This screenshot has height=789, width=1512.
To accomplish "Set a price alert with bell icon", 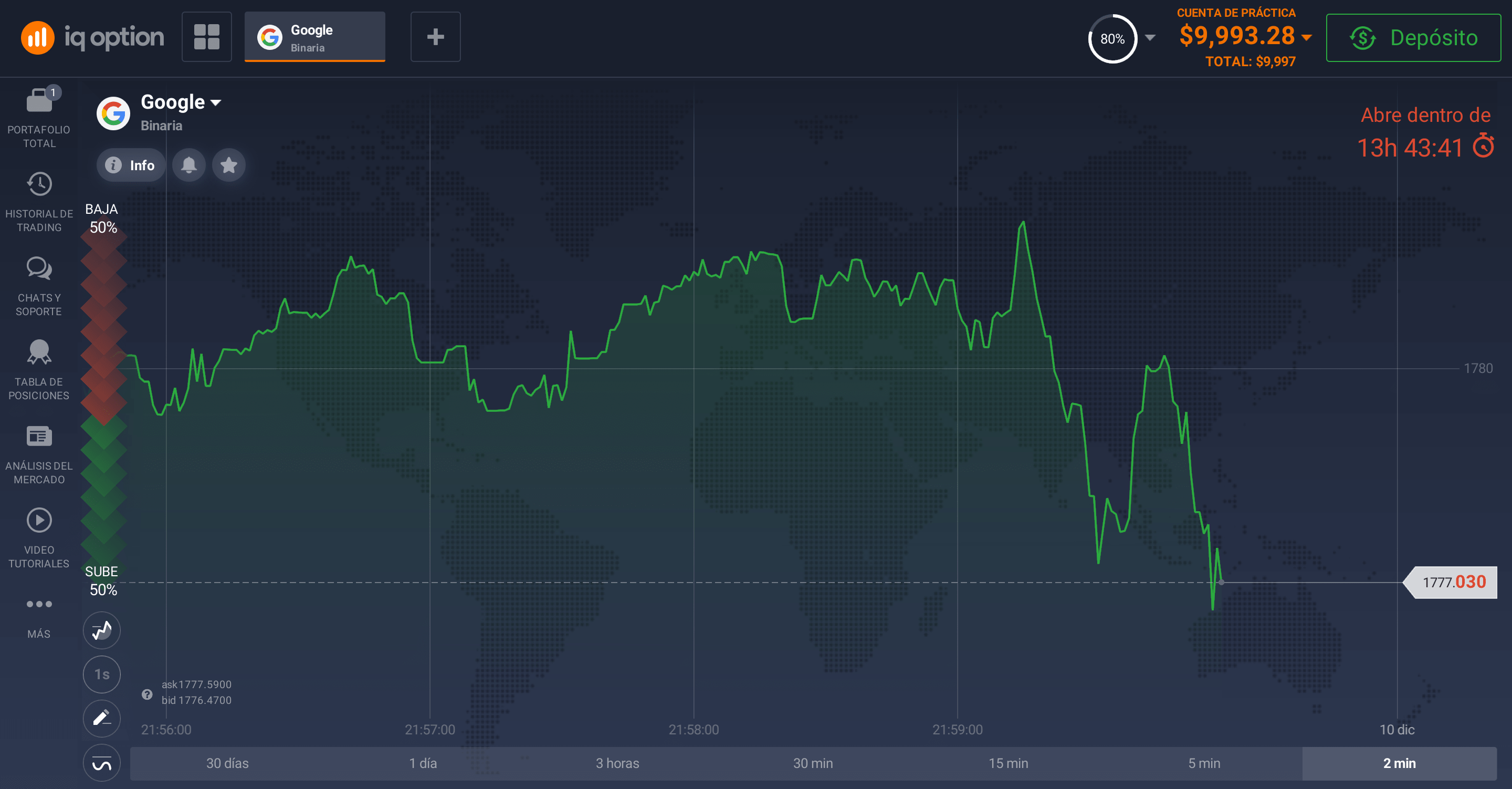I will 188,165.
